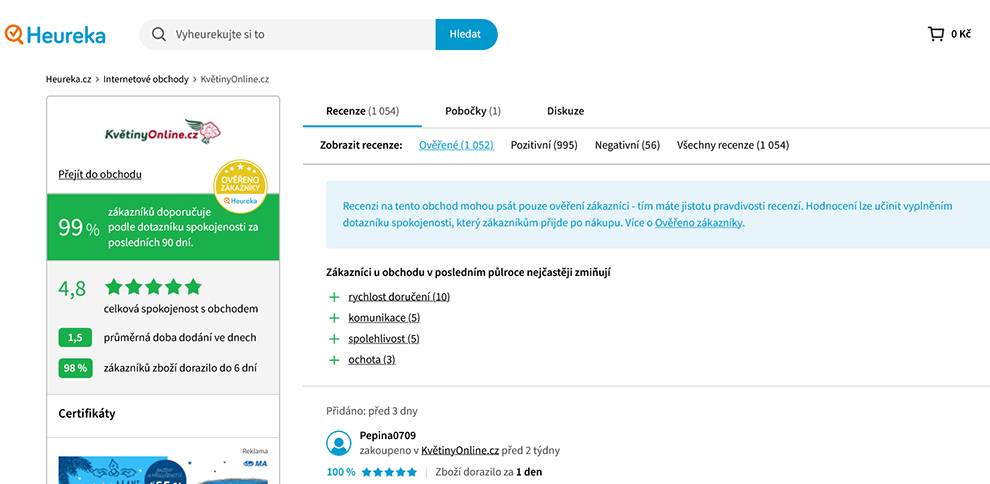
Task: Click the Ověřeno zákazníky gold badge
Action: tap(240, 186)
